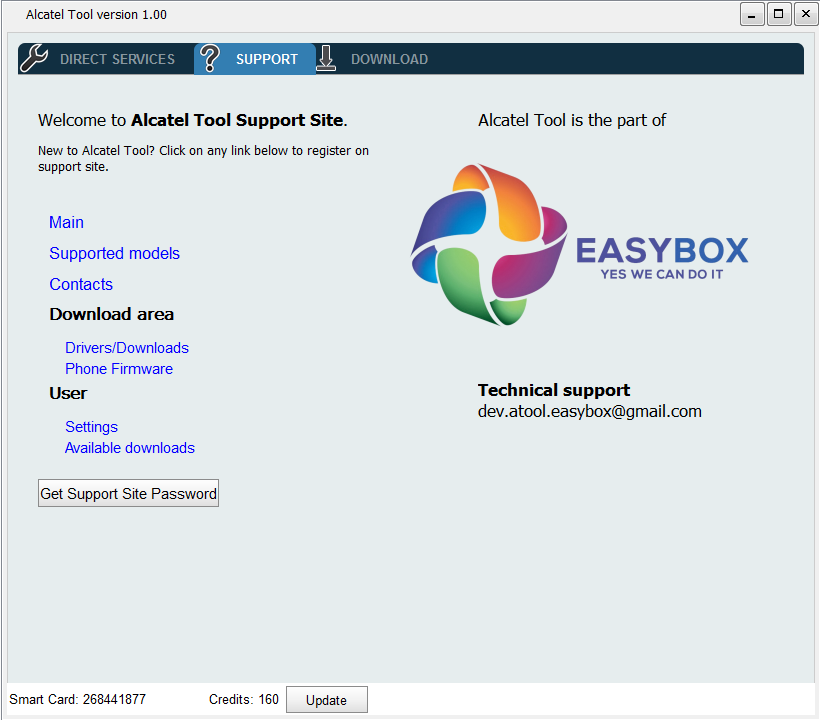This screenshot has width=820, height=720.
Task: Click the Alcatel Tool version 1.00 title
Action: tap(97, 15)
